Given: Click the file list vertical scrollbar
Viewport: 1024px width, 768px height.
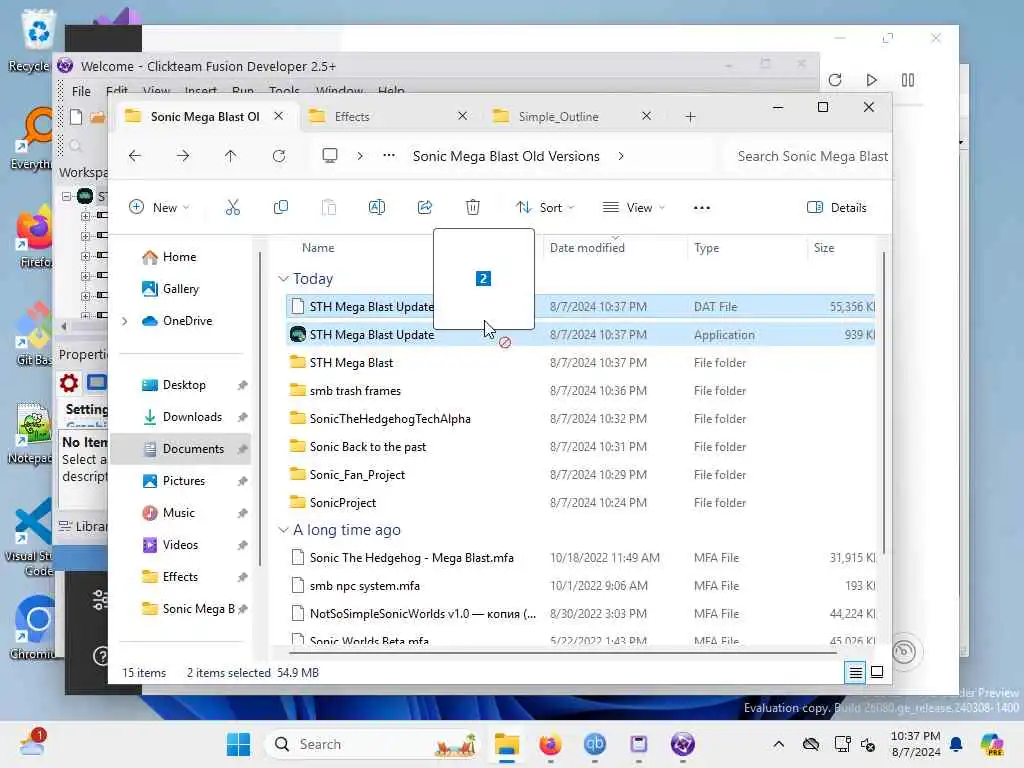Looking at the screenshot, I should coord(884,405).
